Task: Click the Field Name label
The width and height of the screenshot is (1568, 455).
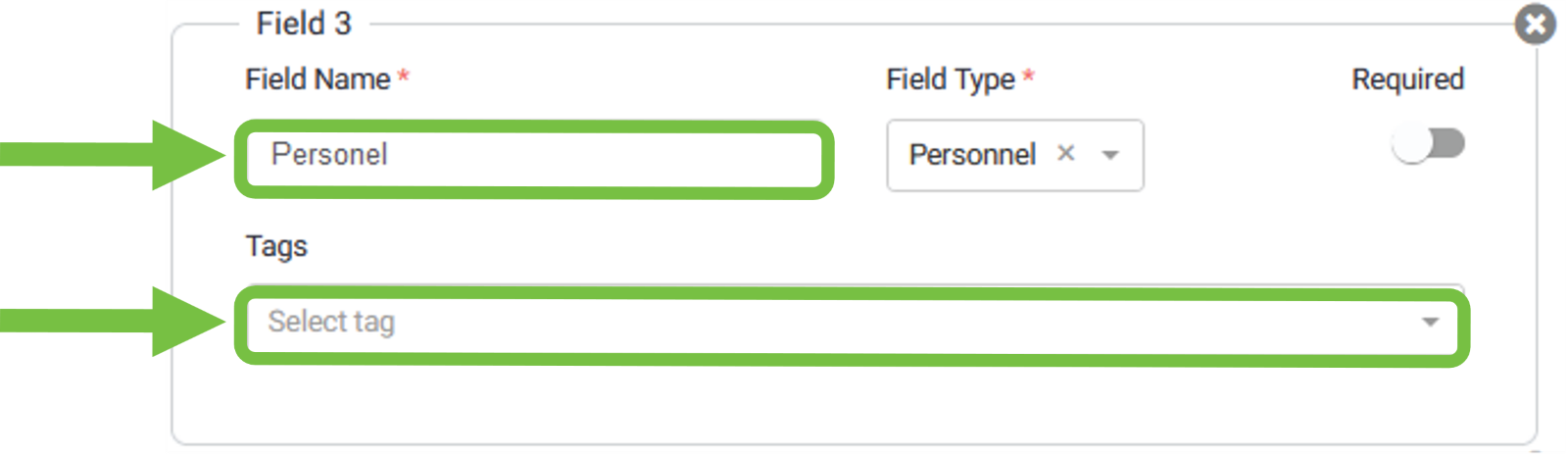Action: 318,79
